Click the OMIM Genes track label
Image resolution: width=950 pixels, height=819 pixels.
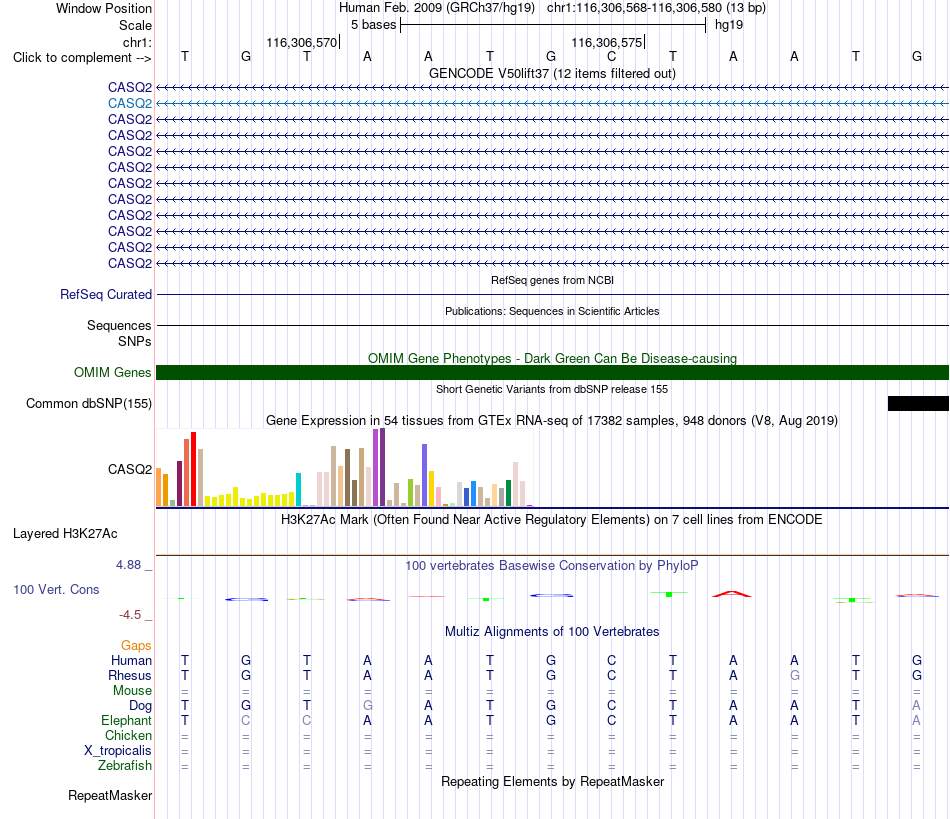113,373
